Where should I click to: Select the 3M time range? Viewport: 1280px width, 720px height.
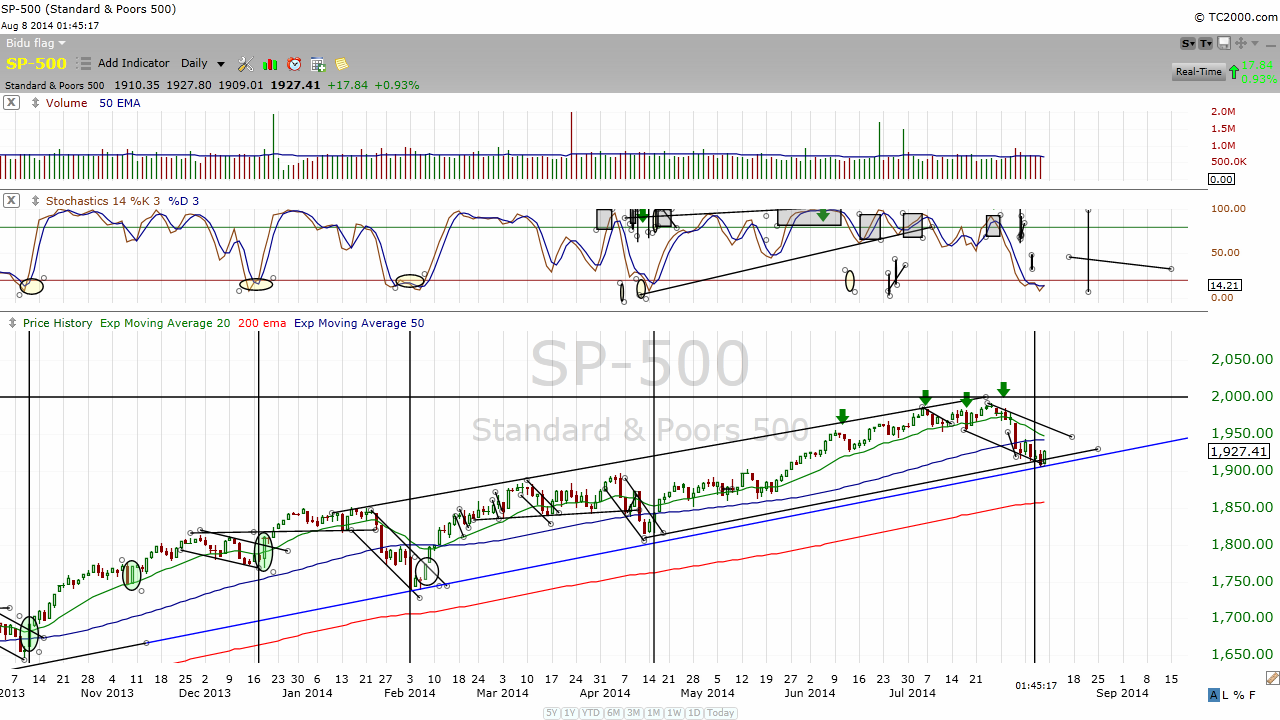point(633,713)
